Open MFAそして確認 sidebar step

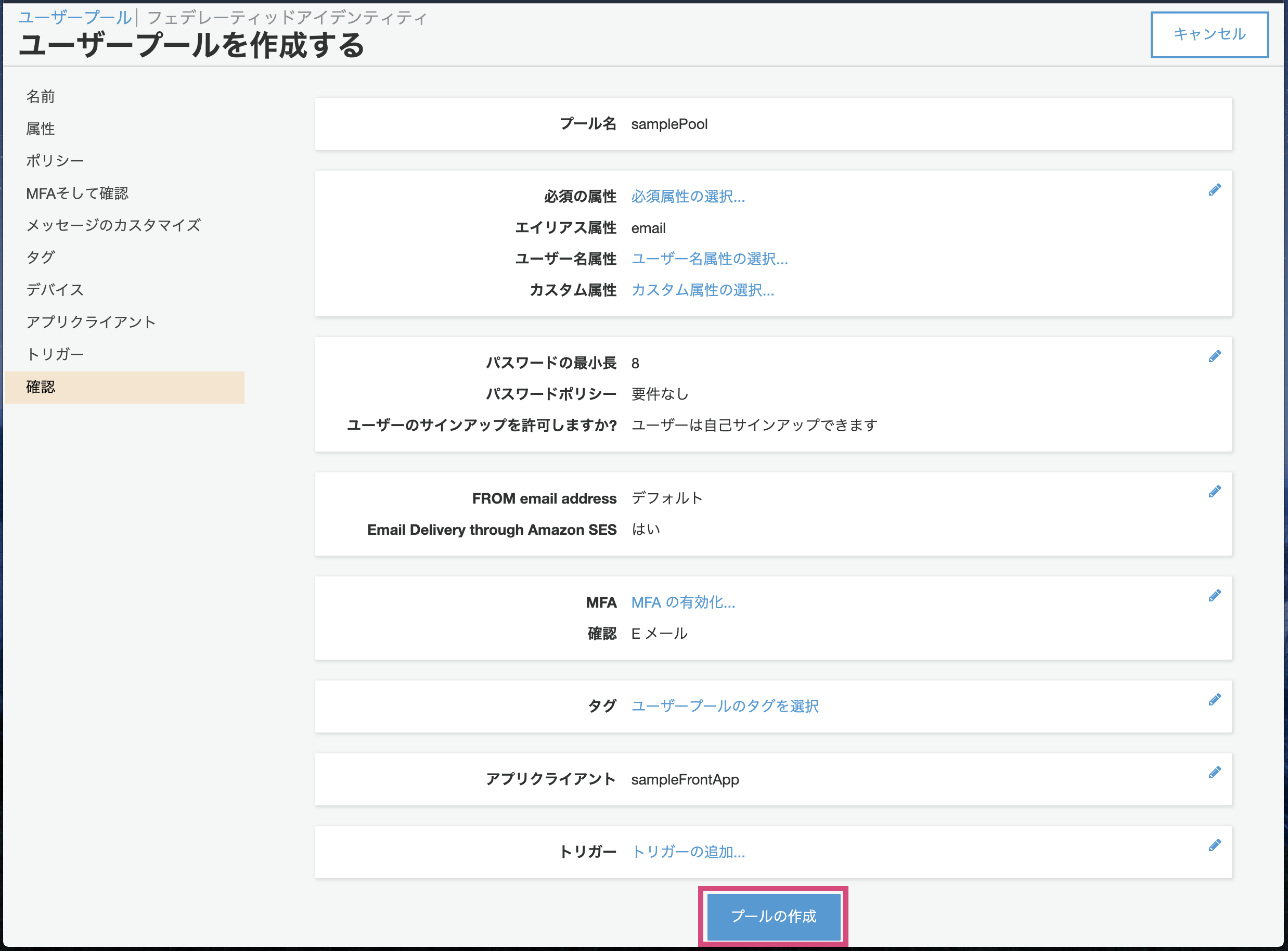click(x=77, y=193)
